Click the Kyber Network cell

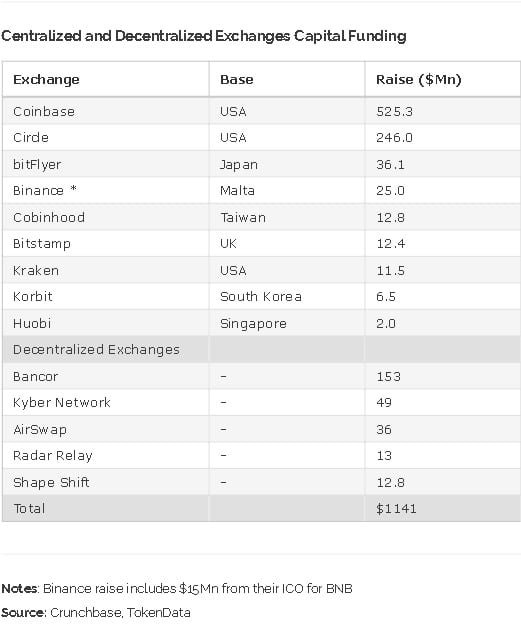62,402
